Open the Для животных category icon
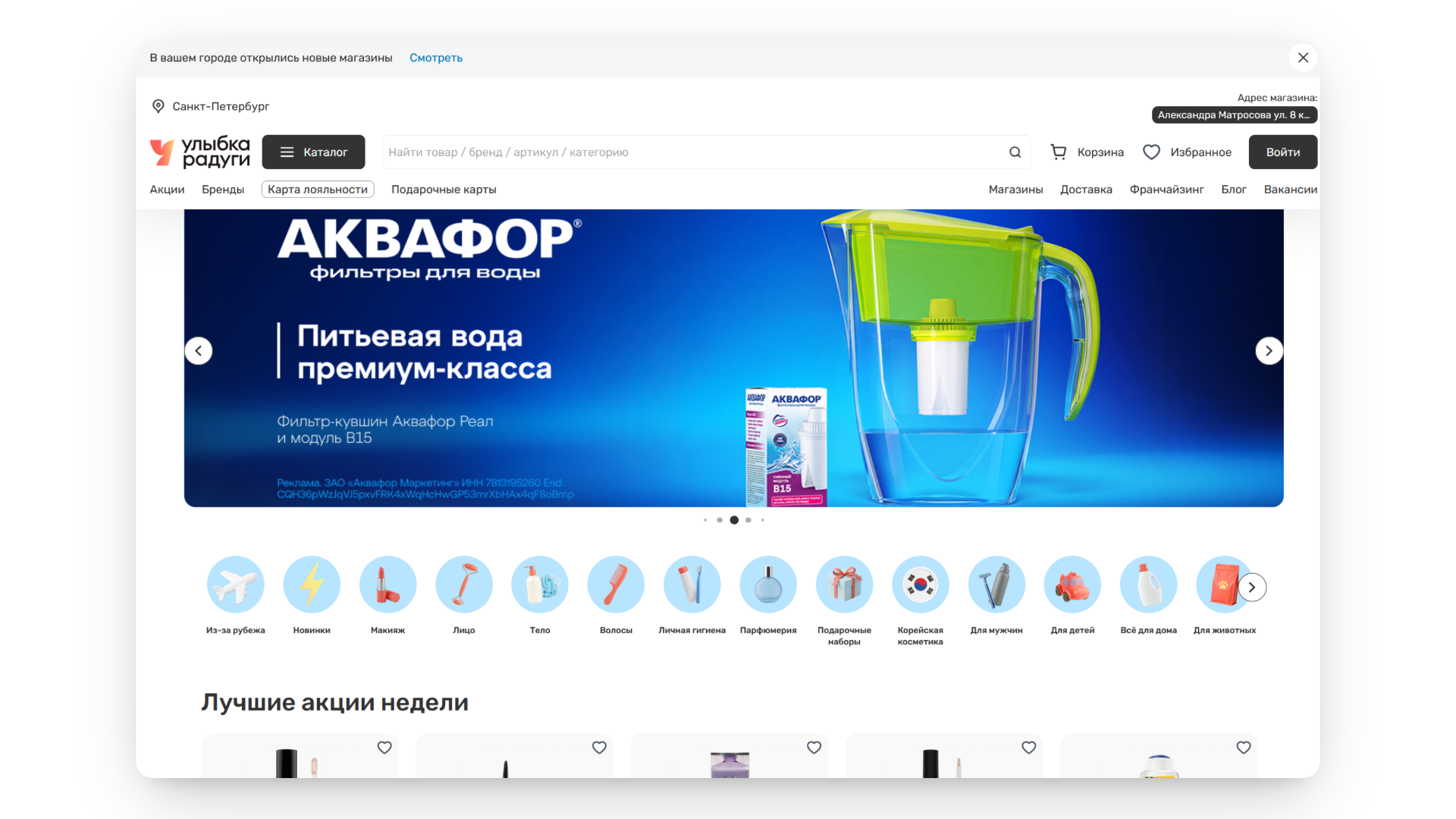 1221,585
